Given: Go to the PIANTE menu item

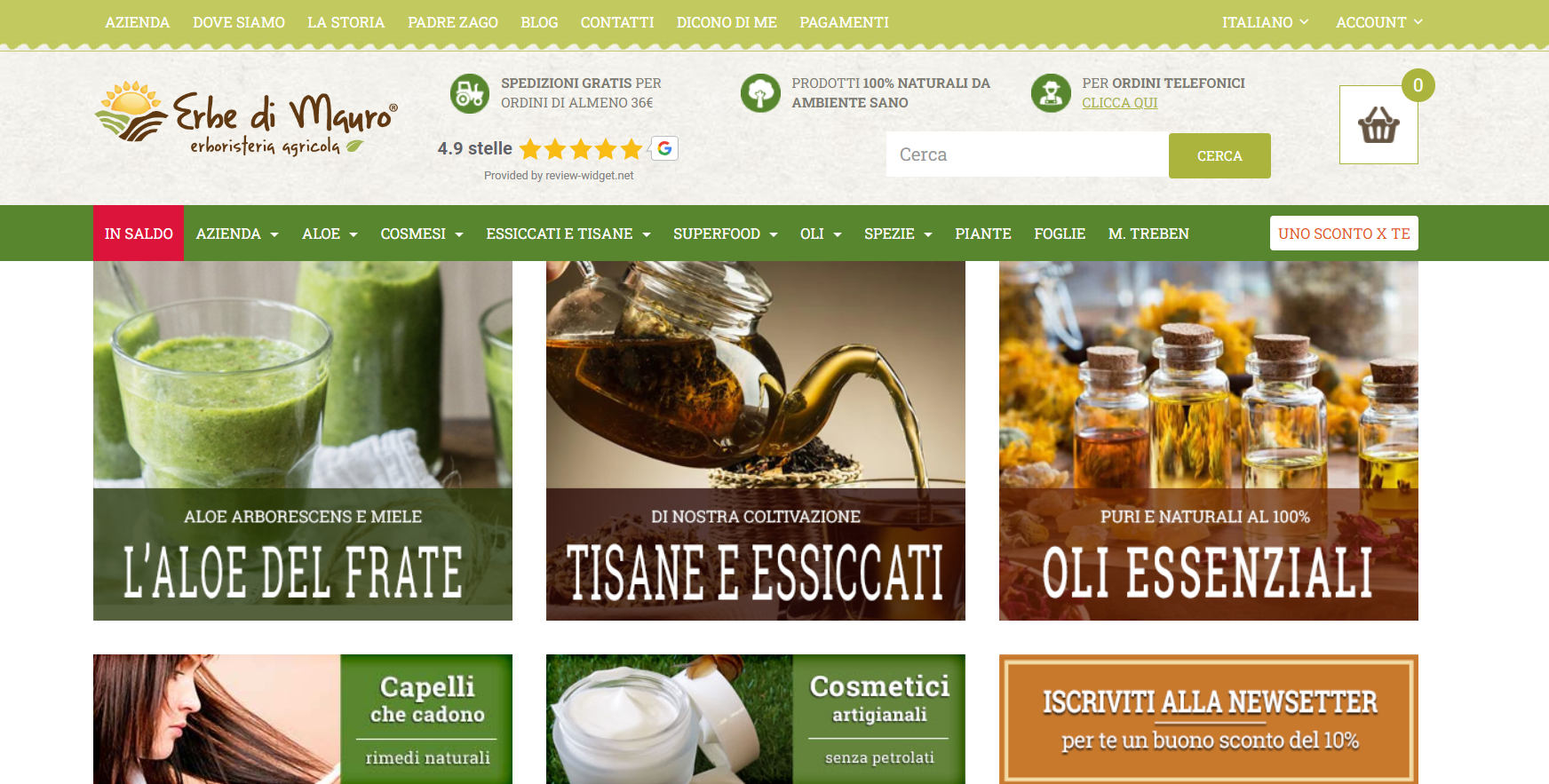Looking at the screenshot, I should pyautogui.click(x=982, y=234).
